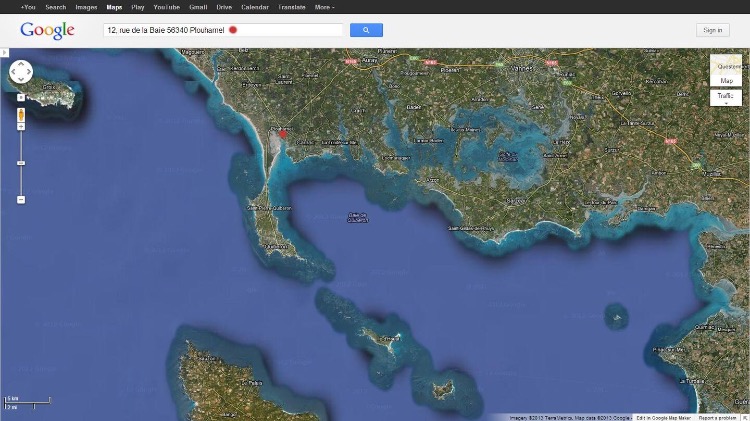
Task: Open Report a problem link
Action: click(717, 417)
